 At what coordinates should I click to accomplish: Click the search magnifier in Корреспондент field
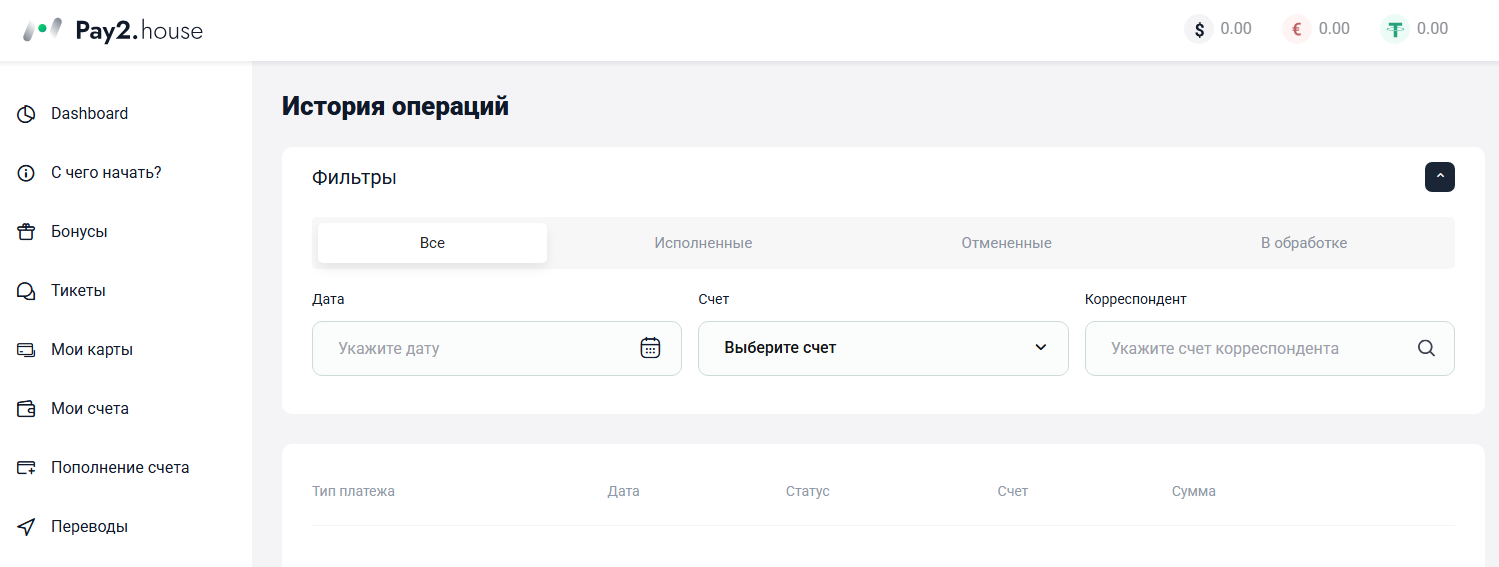1426,348
